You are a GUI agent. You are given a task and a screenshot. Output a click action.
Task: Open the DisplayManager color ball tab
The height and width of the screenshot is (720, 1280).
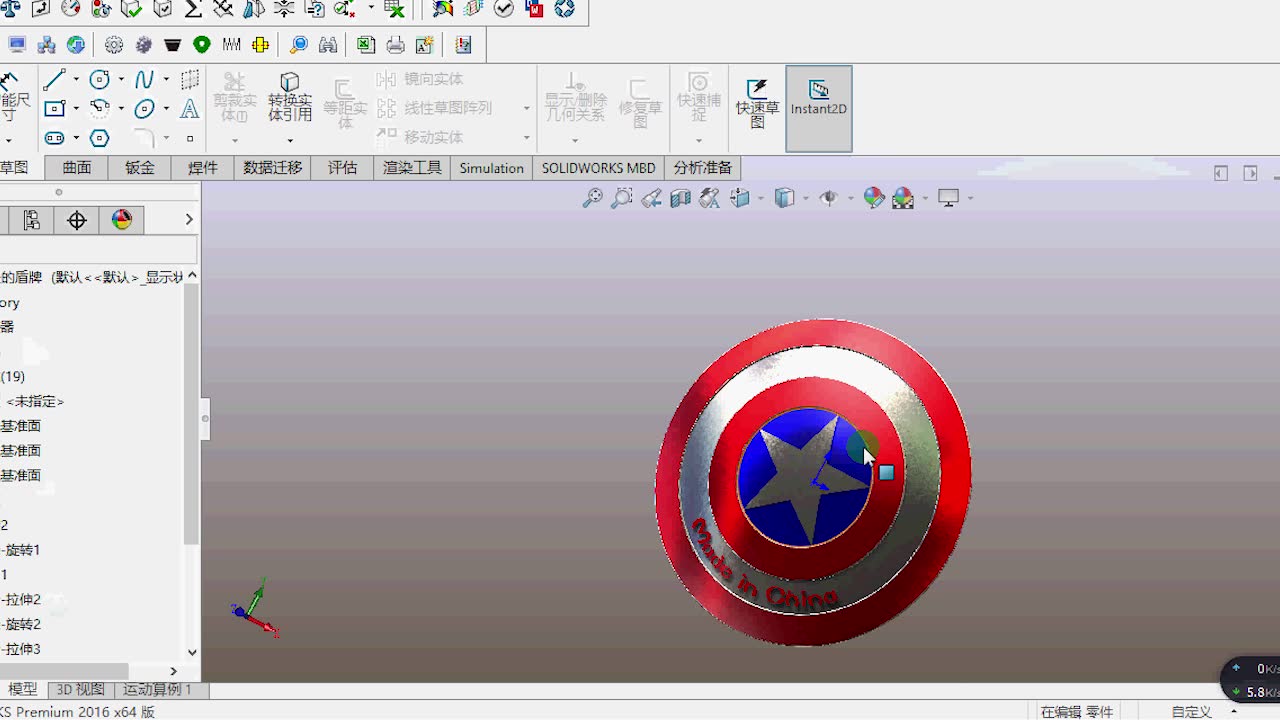coord(122,220)
